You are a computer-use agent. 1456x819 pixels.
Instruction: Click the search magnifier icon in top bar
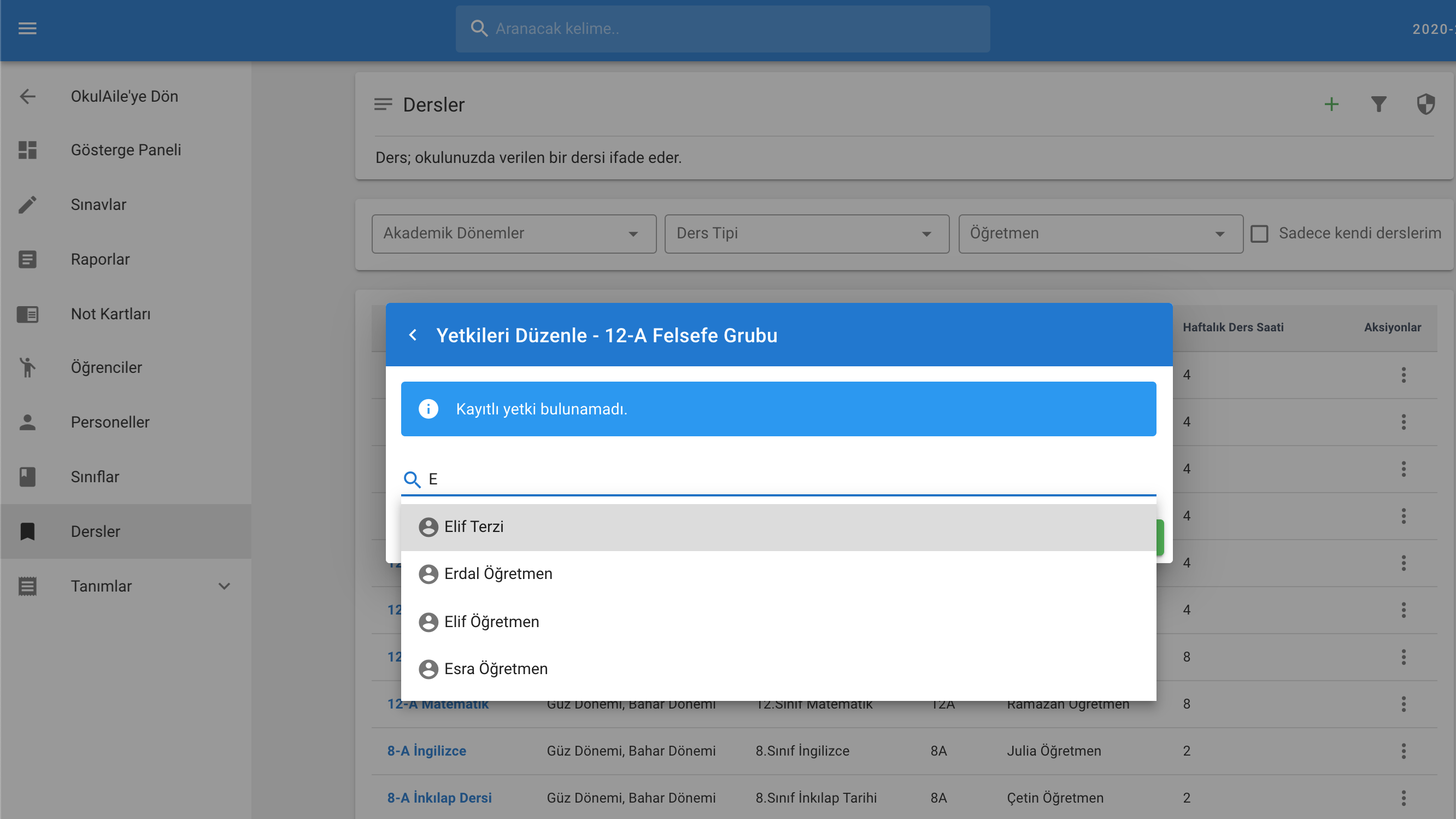pyautogui.click(x=479, y=28)
